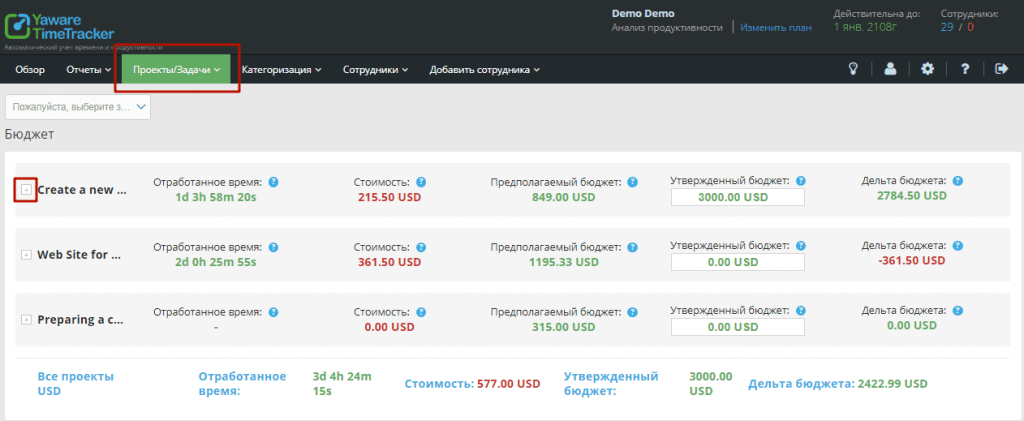Click help icon next to Отработанное время in first row
This screenshot has width=1024, height=421.
coord(273,182)
